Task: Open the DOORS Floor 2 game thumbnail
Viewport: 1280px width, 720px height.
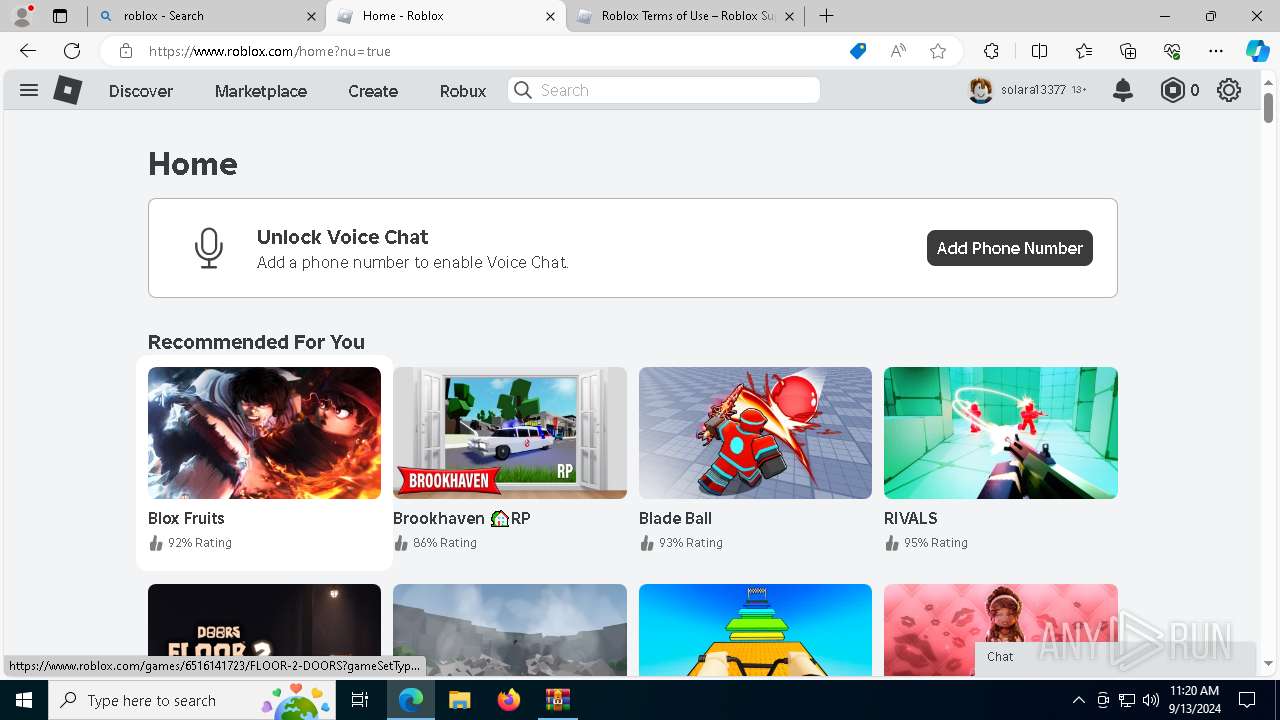Action: pos(264,629)
